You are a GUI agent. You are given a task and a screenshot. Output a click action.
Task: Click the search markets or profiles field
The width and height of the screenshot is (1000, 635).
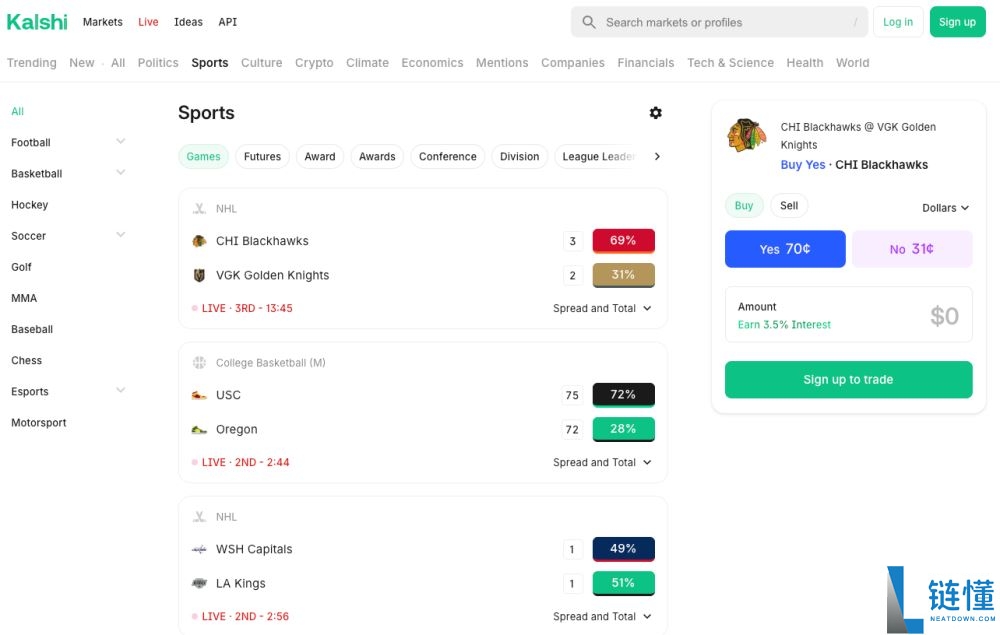(719, 22)
